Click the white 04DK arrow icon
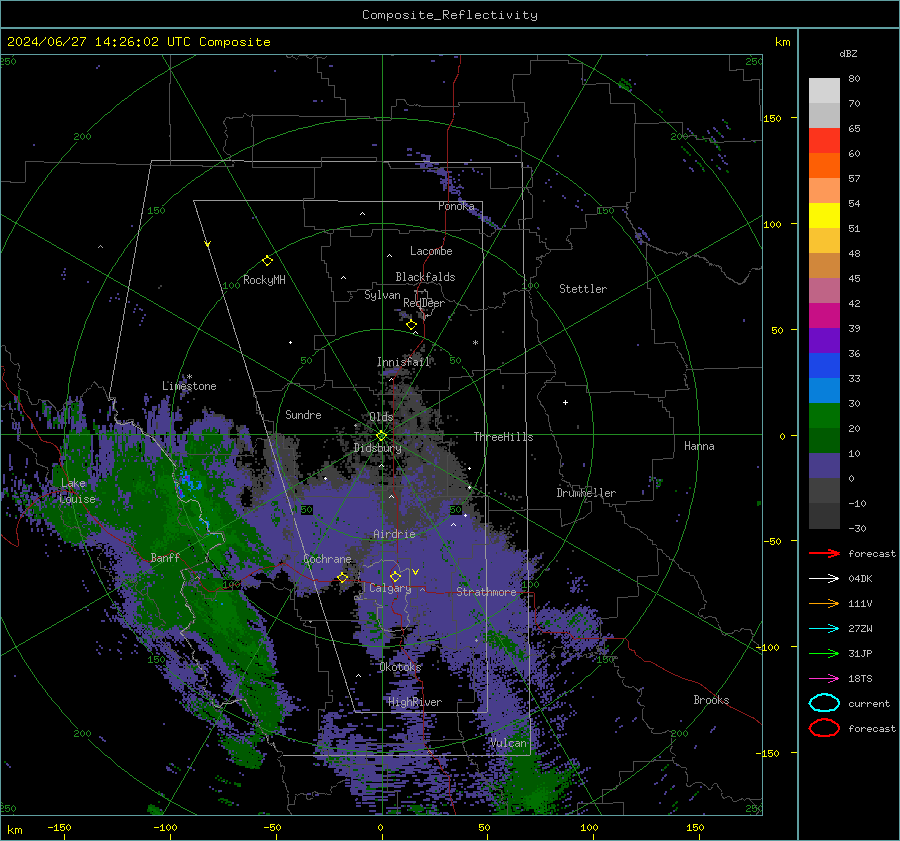 point(824,578)
